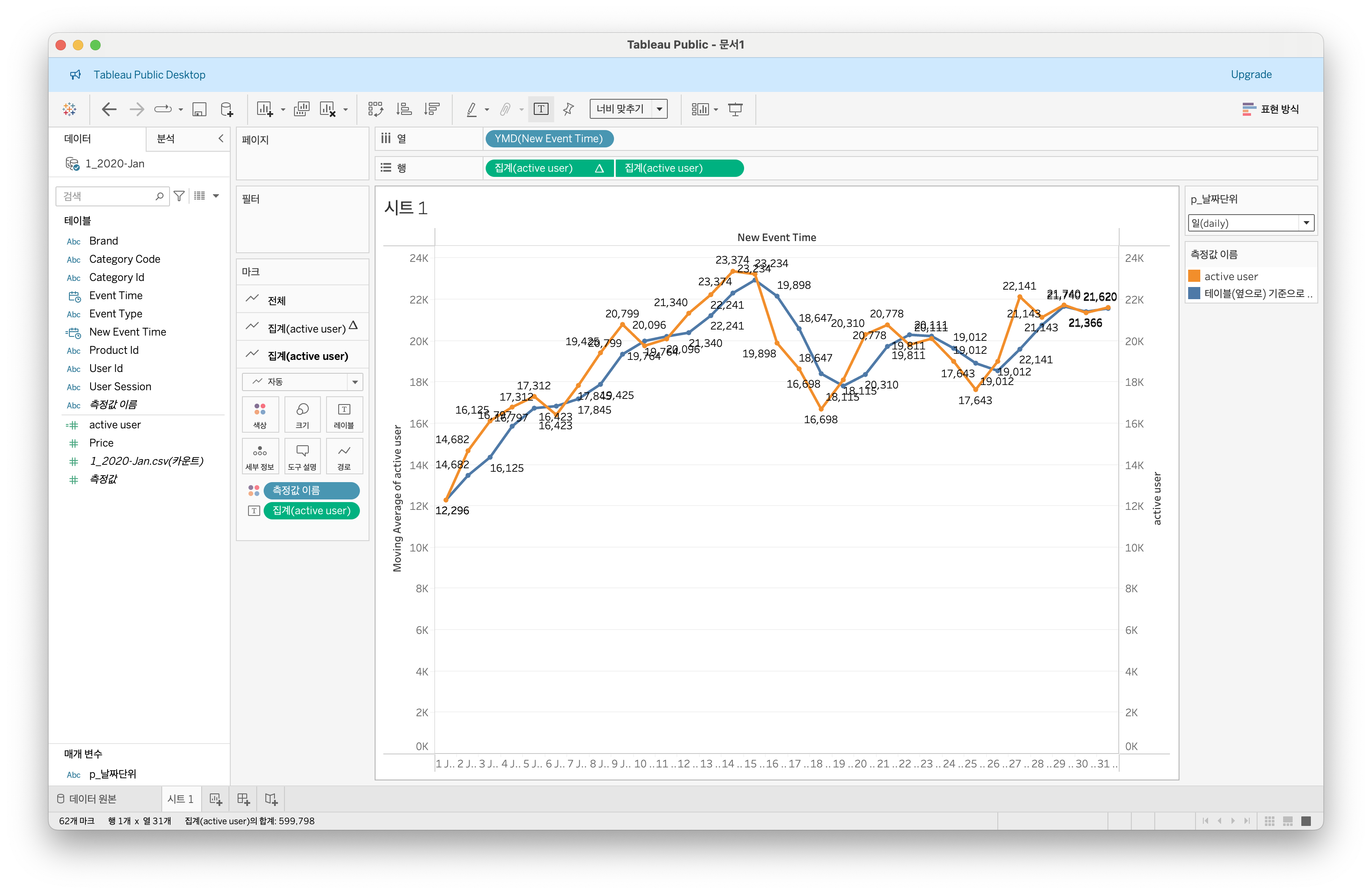This screenshot has width=1372, height=894.
Task: Click the orange active user legend swatch
Action: (1195, 276)
